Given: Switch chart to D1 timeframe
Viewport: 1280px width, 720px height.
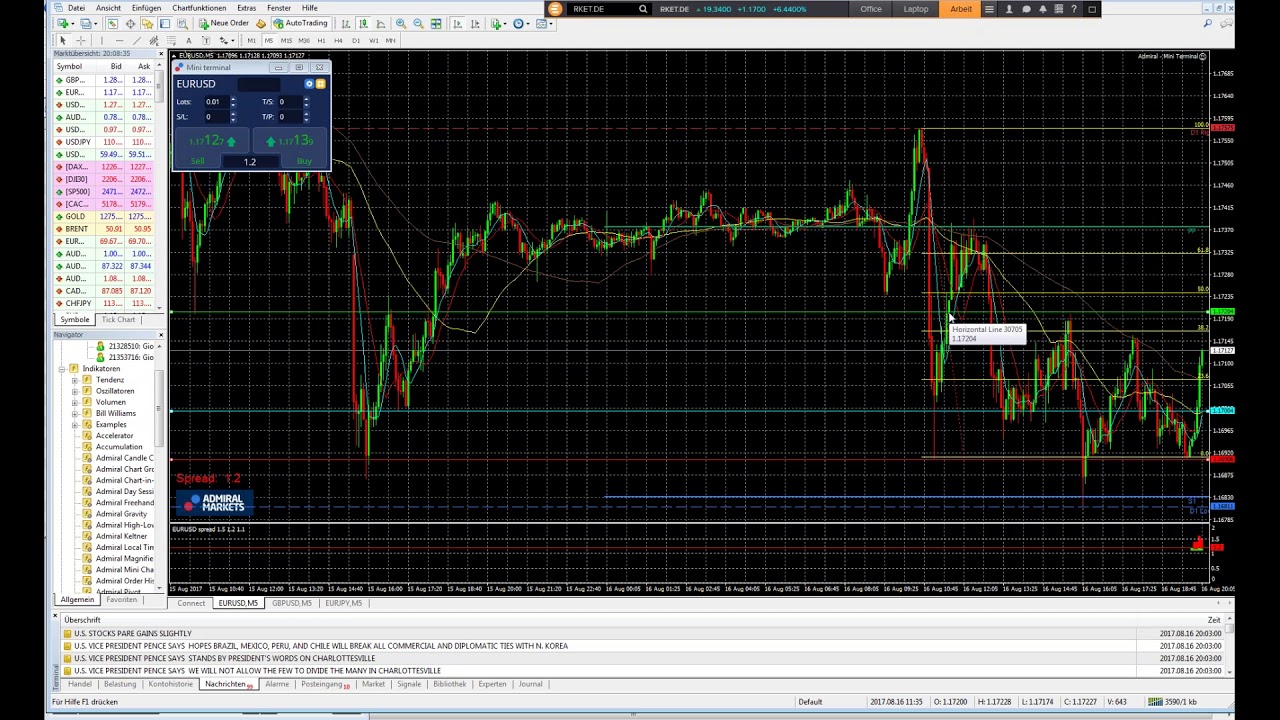Looking at the screenshot, I should 355,40.
